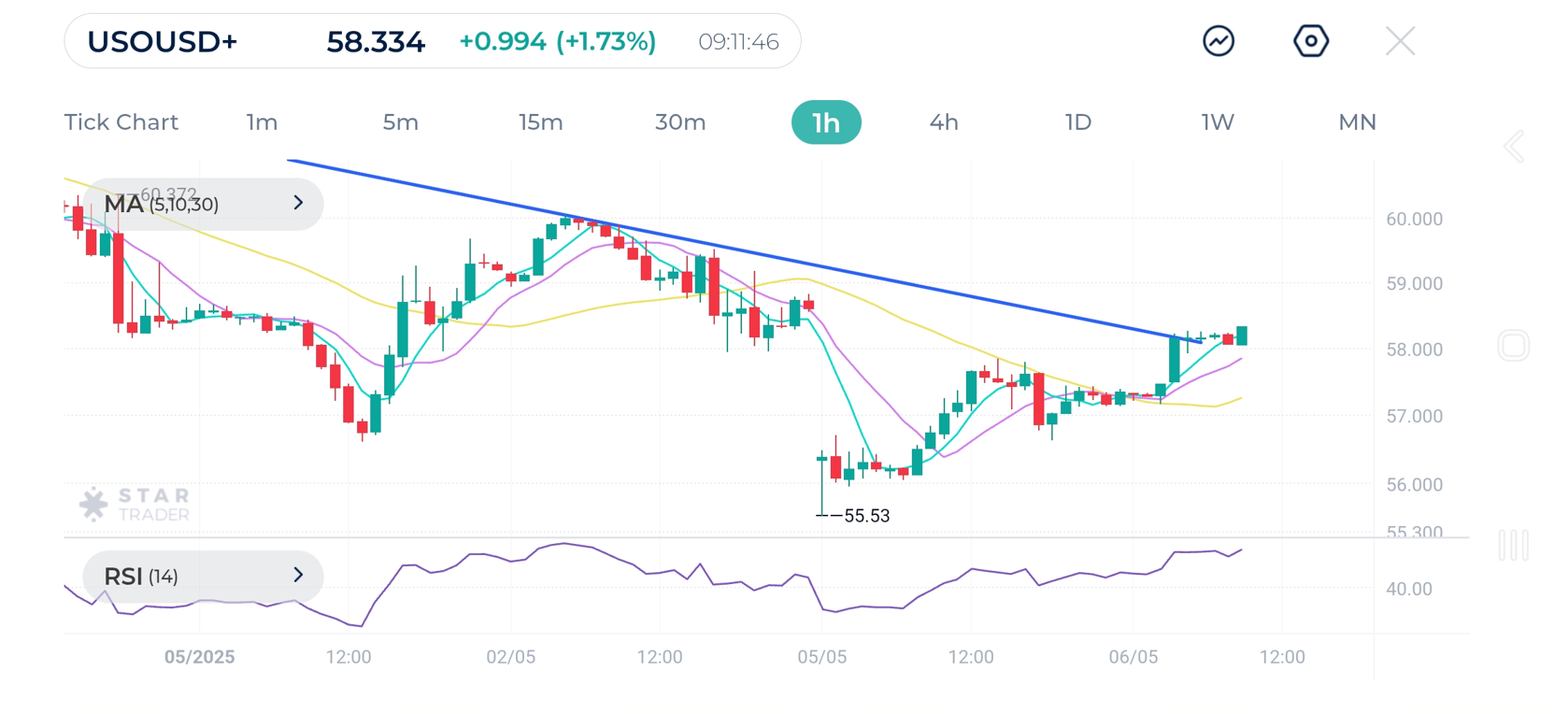Click the 55.53 low price marker
Viewport: 1568px width, 714px height.
866,516
